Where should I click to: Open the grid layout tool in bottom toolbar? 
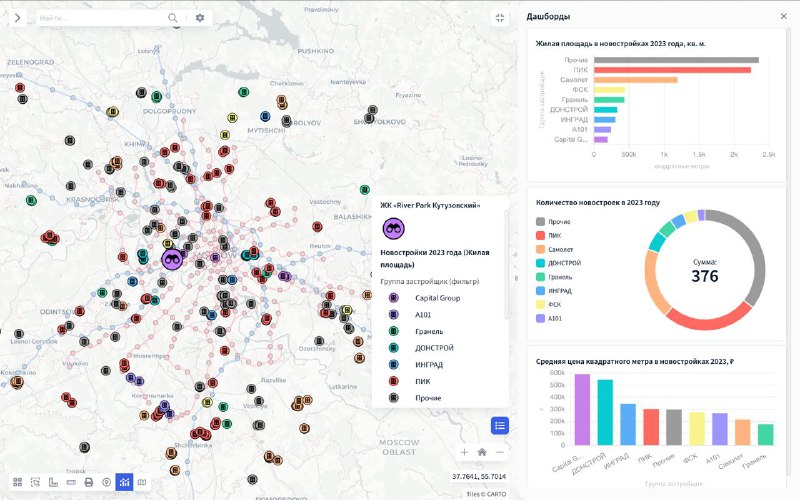click(x=18, y=482)
